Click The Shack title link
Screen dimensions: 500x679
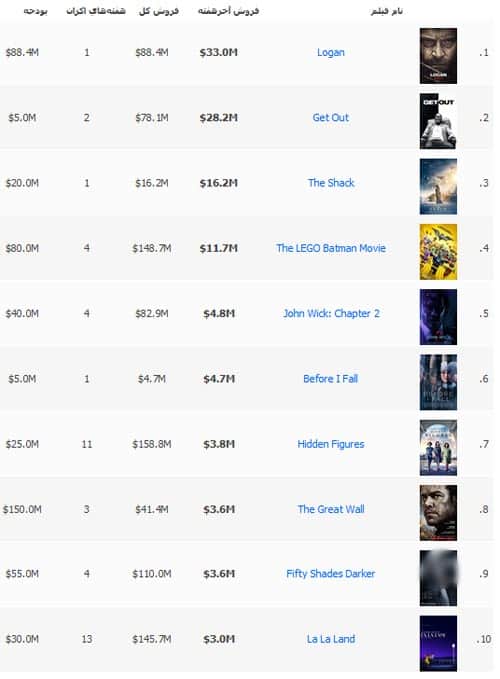coord(331,183)
